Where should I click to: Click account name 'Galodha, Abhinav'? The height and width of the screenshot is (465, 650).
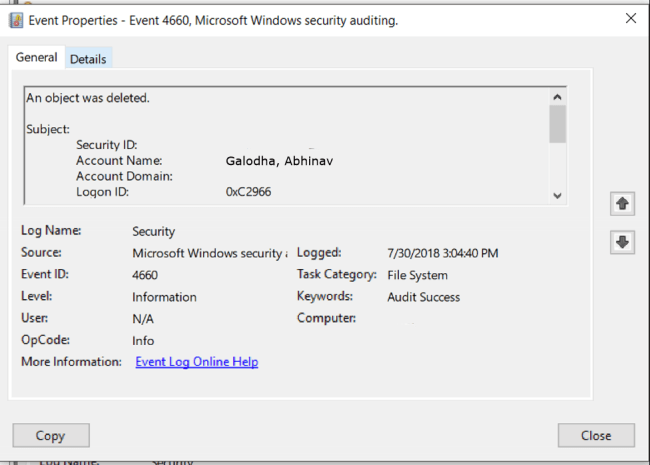tap(279, 161)
